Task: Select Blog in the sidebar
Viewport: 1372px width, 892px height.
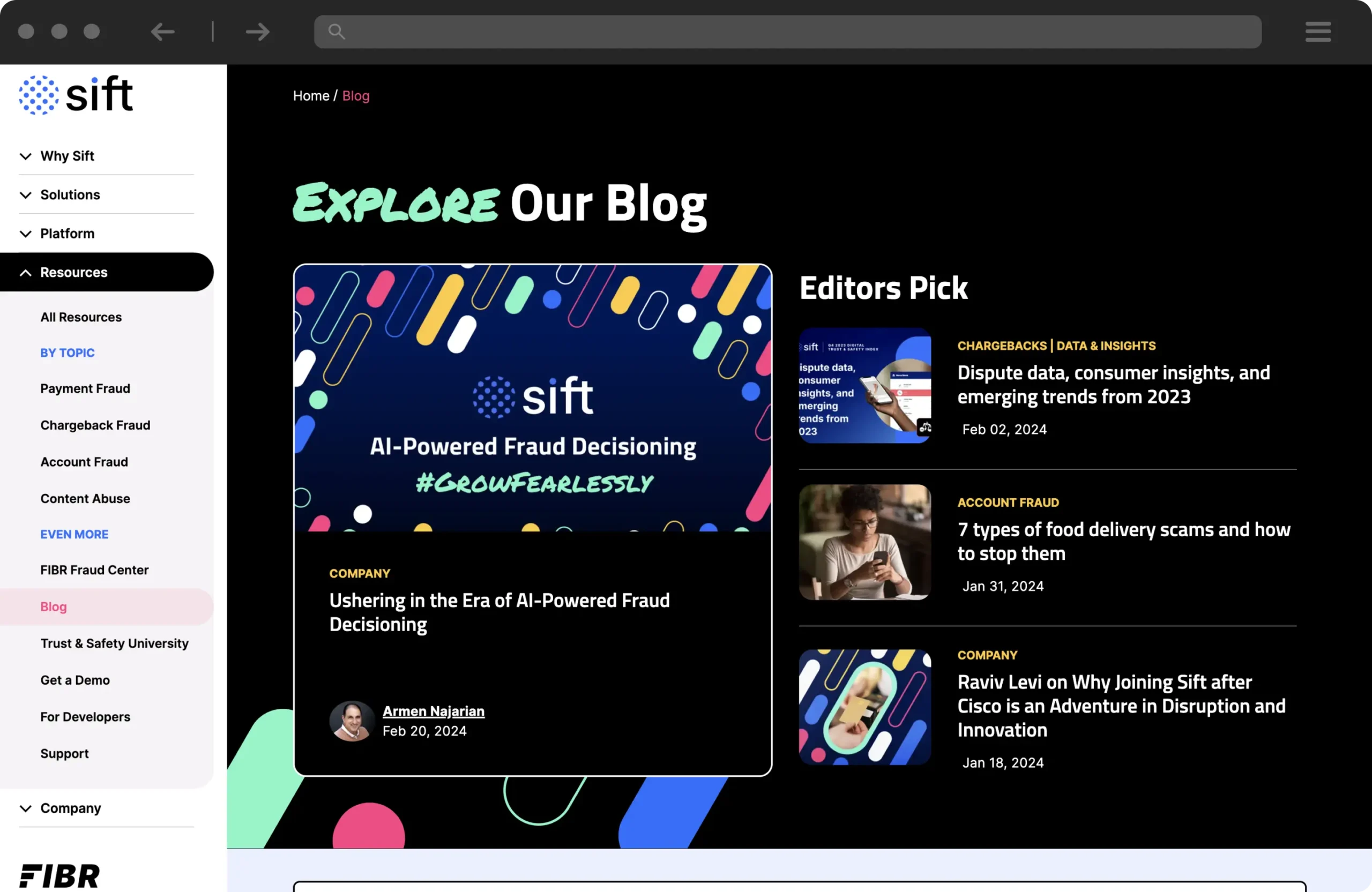Action: click(54, 607)
